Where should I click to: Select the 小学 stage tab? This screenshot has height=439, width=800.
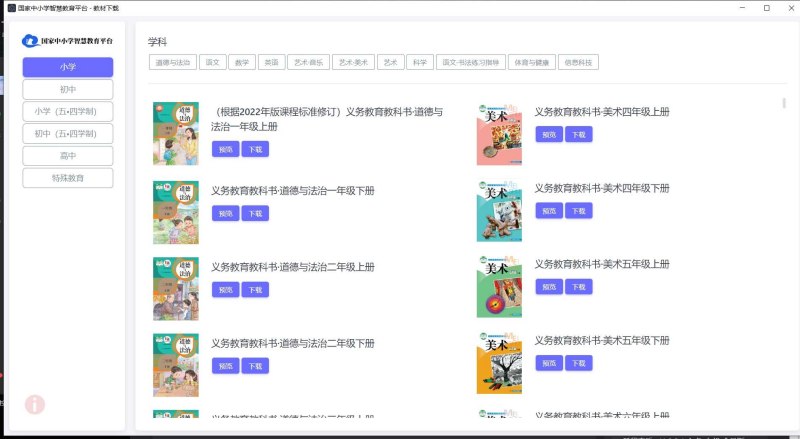click(68, 67)
